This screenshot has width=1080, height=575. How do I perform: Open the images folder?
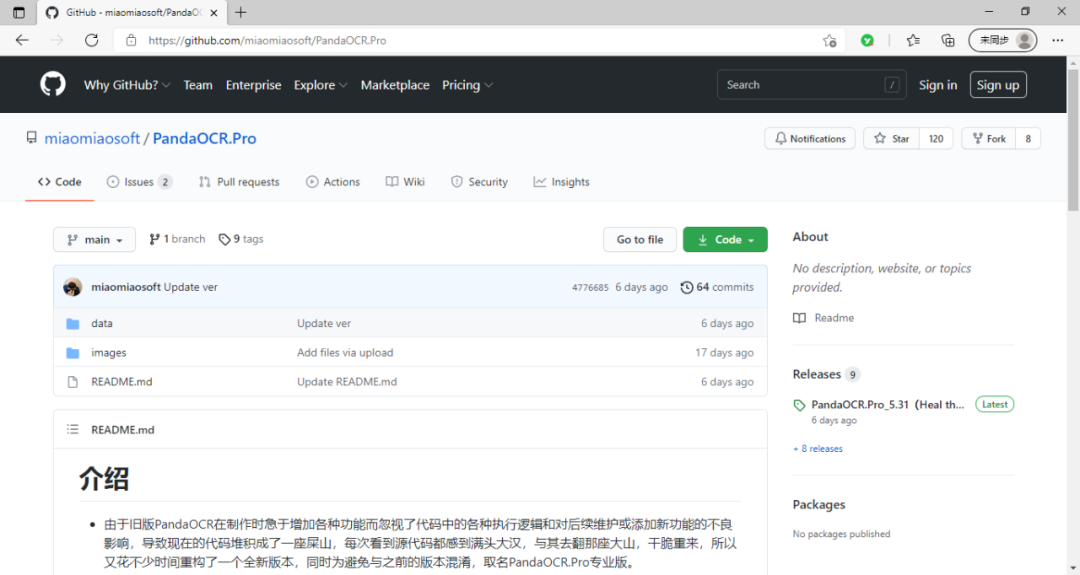109,353
